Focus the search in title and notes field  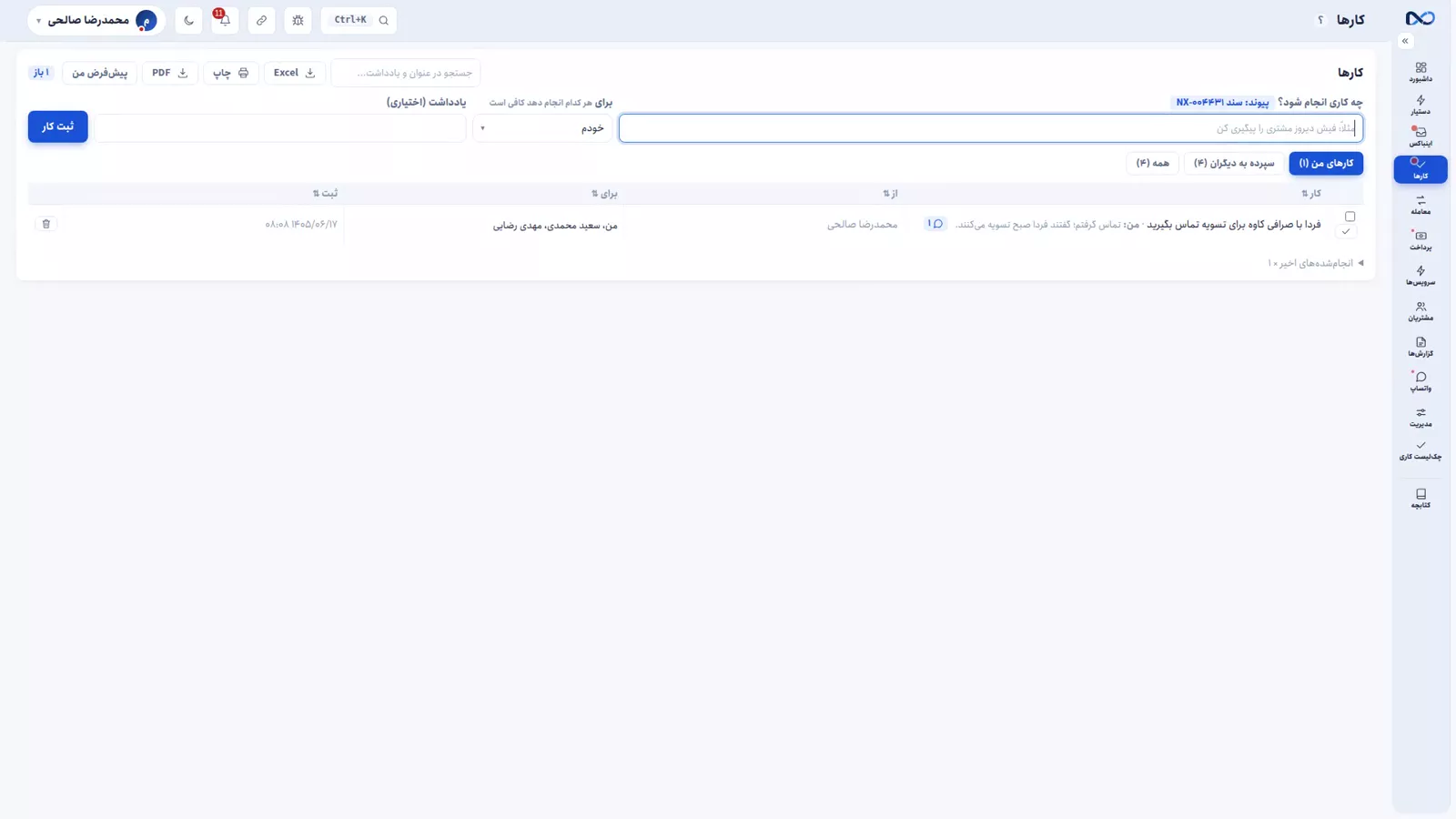click(406, 73)
